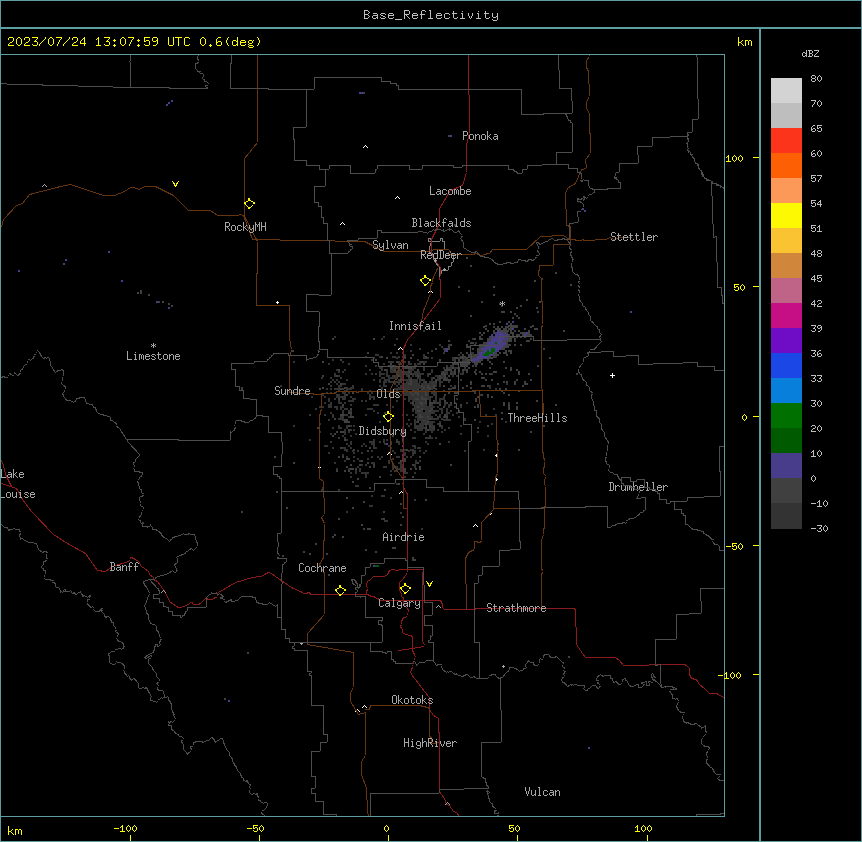Pick the purple 39–36 dBZ legend swatch

point(786,341)
